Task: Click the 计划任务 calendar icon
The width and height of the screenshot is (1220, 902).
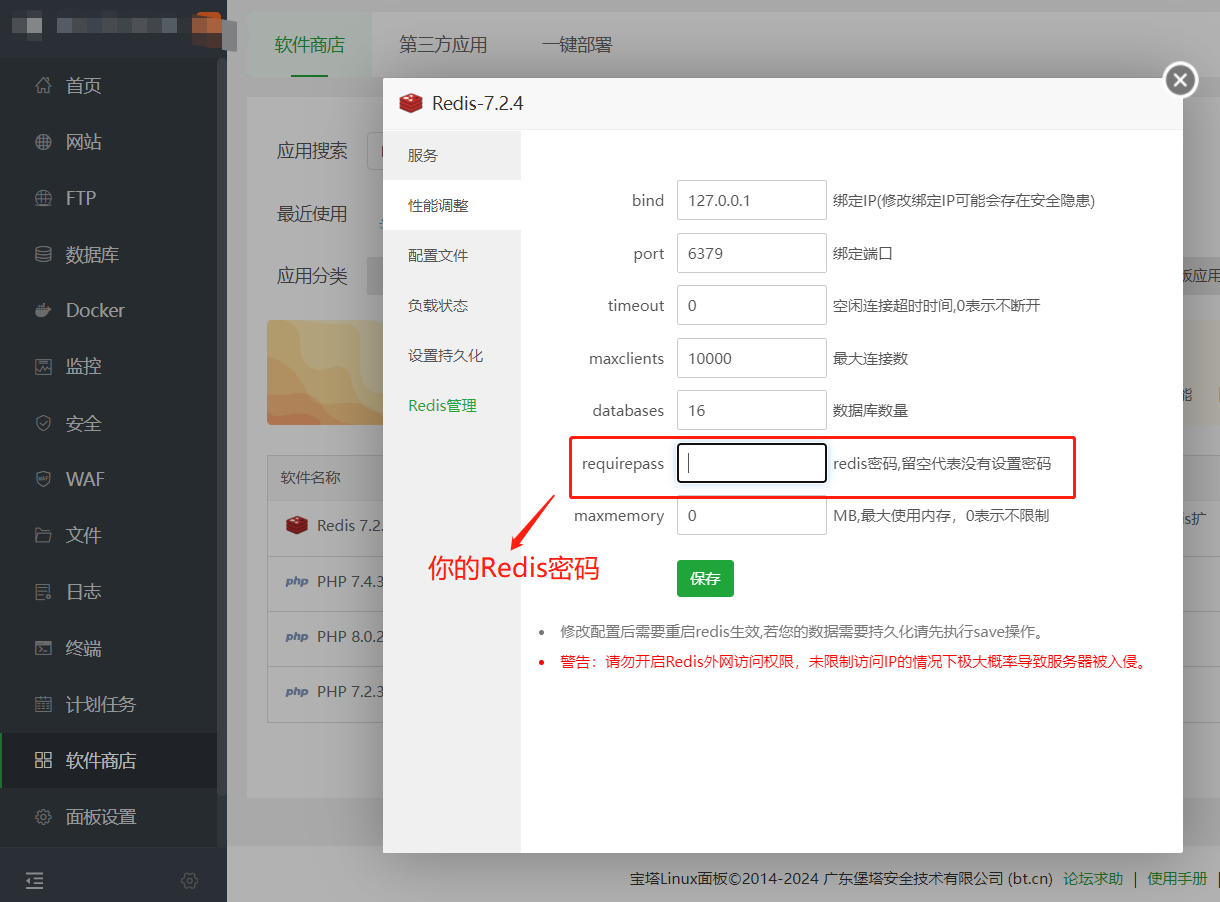Action: pyautogui.click(x=43, y=704)
